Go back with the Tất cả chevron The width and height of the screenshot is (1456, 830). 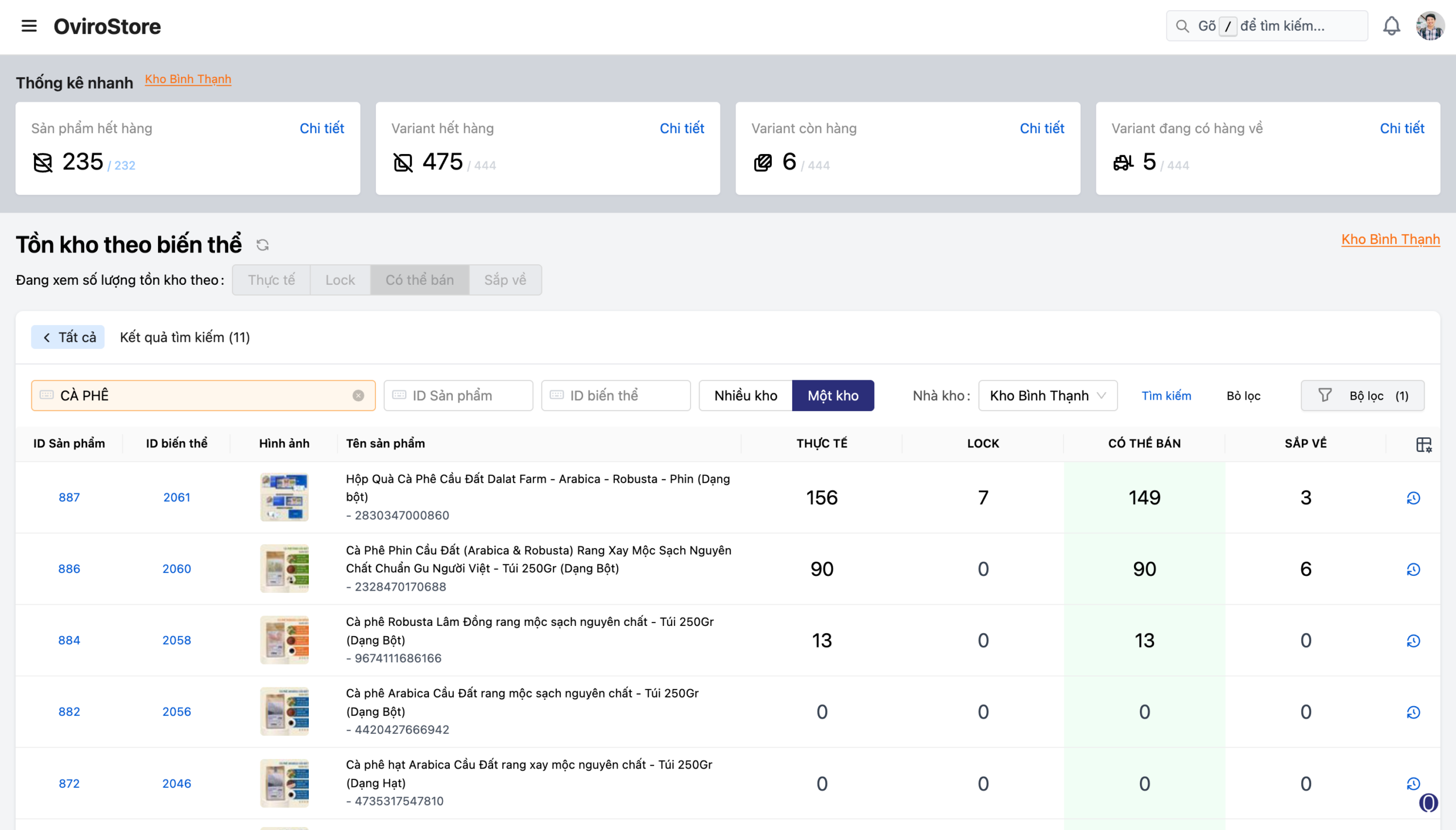pos(68,338)
